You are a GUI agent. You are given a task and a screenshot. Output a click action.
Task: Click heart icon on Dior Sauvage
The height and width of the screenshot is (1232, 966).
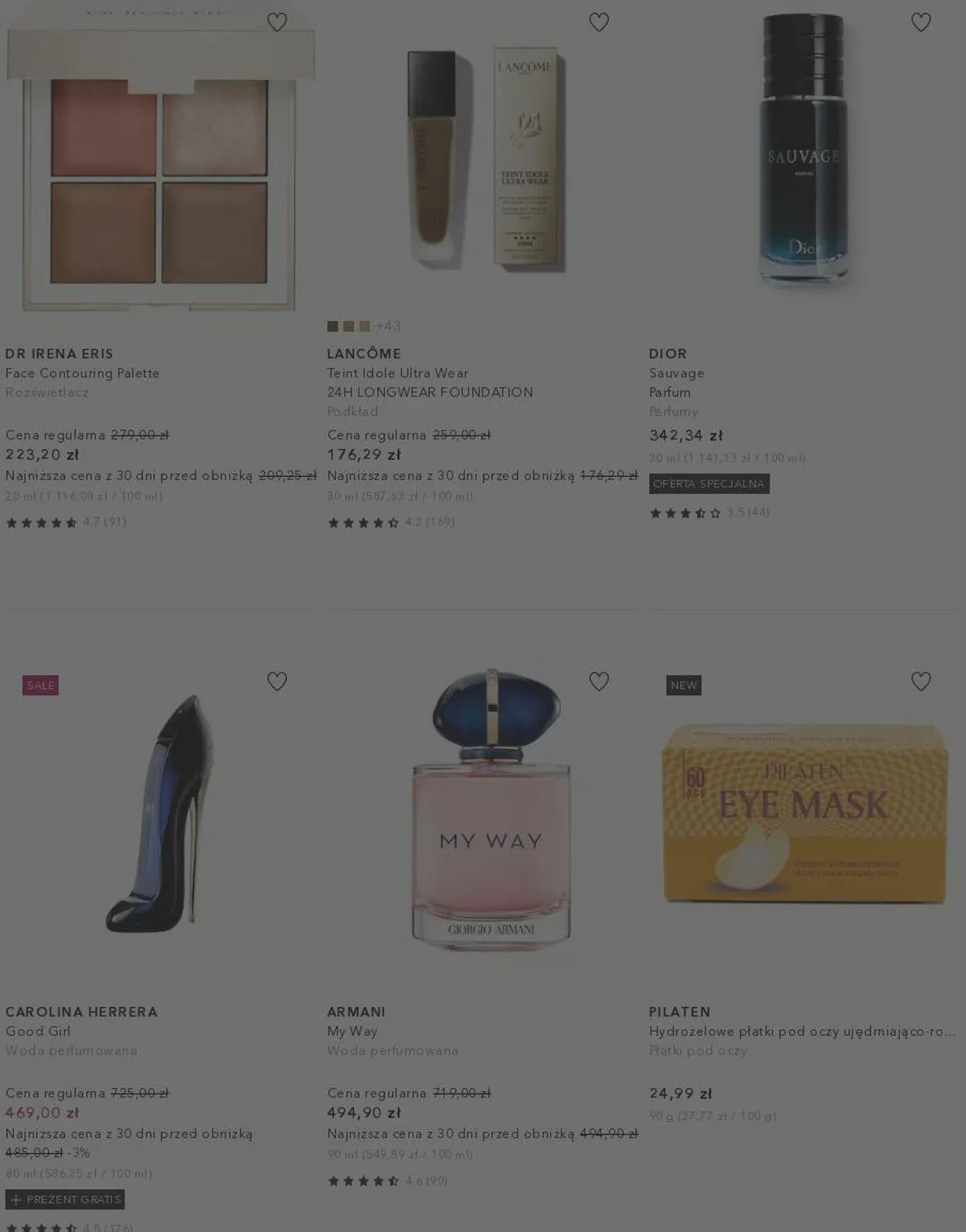pyautogui.click(x=921, y=22)
